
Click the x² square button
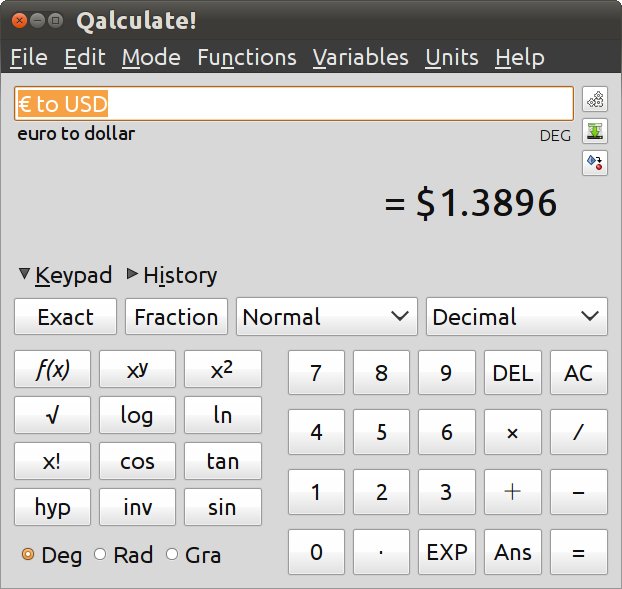[223, 369]
